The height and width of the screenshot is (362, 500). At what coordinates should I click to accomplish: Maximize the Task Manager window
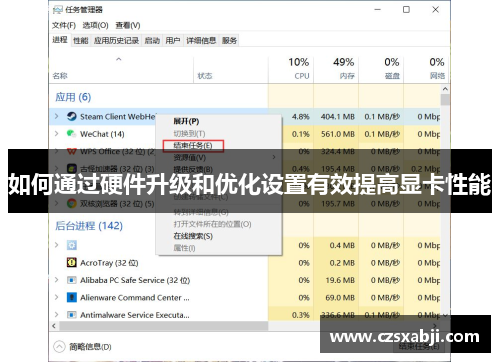coord(406,10)
